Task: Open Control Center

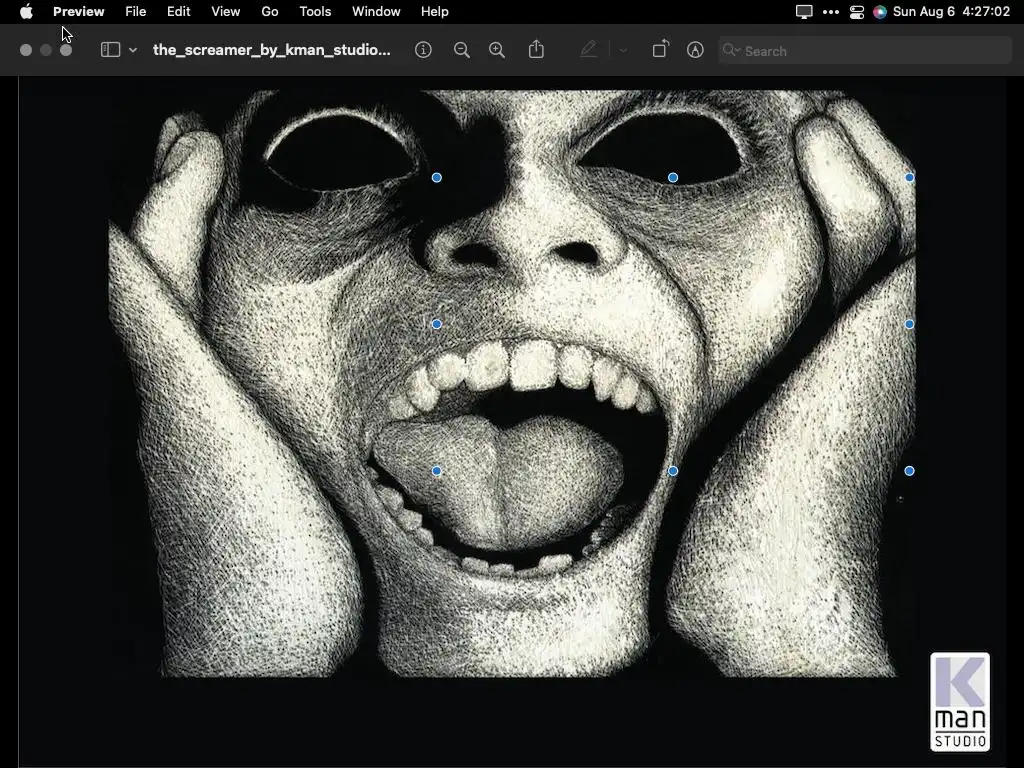Action: [x=857, y=12]
